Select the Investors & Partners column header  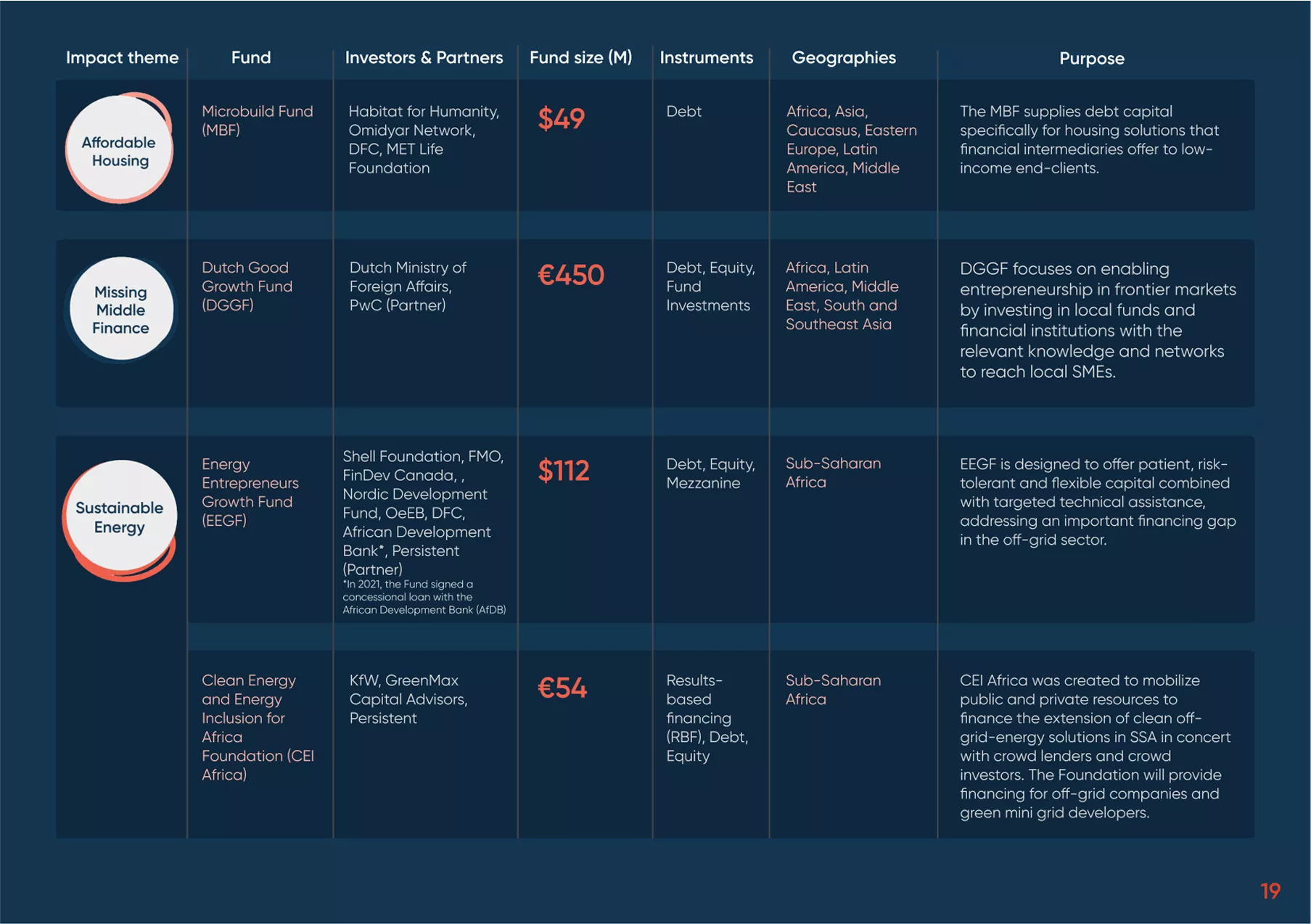pos(424,58)
